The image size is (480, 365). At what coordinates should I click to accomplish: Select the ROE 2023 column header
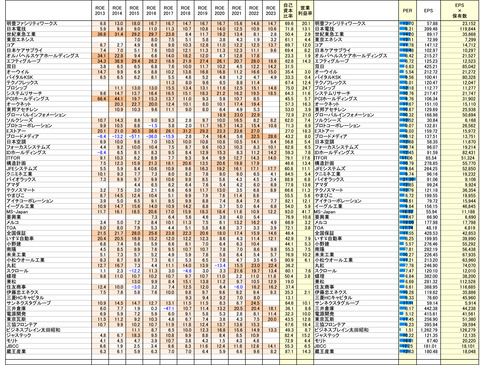tap(271, 10)
